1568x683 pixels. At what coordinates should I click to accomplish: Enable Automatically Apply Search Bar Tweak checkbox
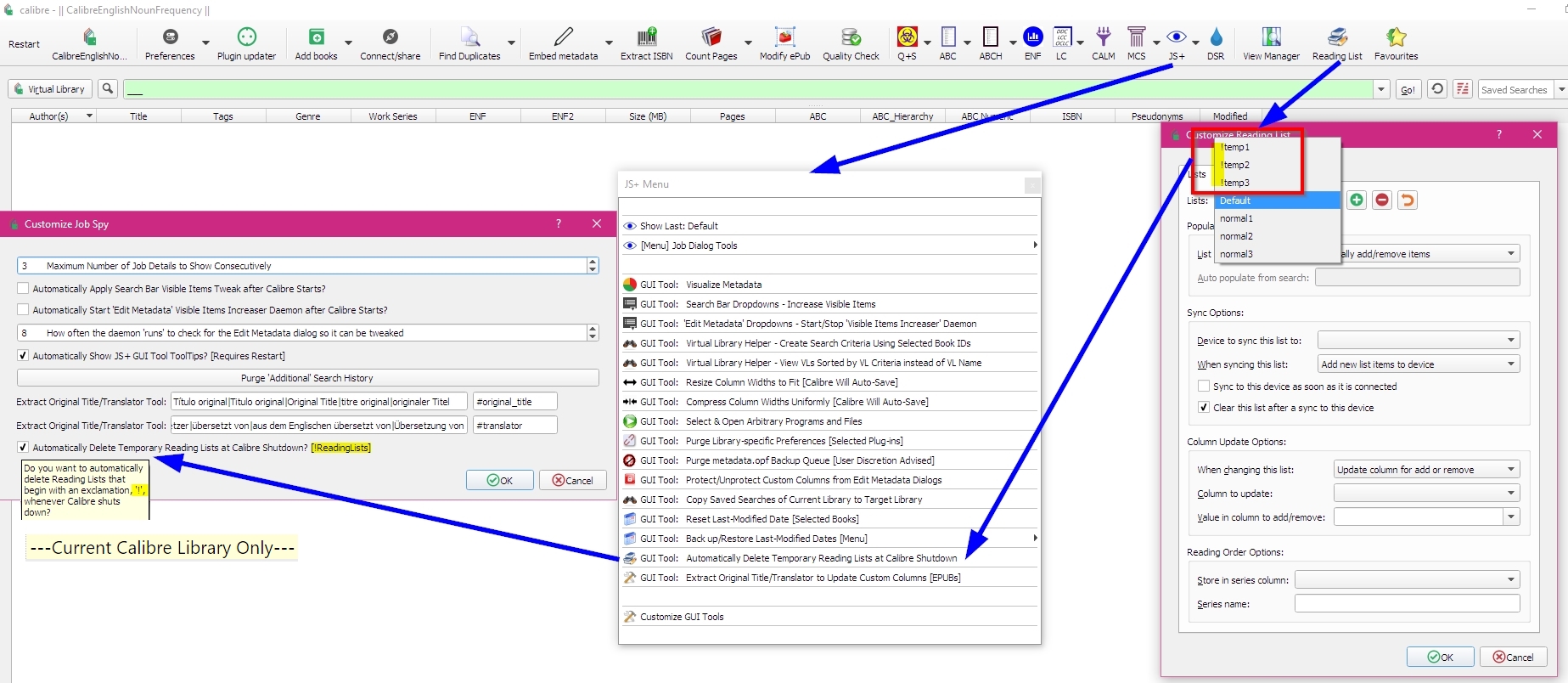(x=23, y=289)
